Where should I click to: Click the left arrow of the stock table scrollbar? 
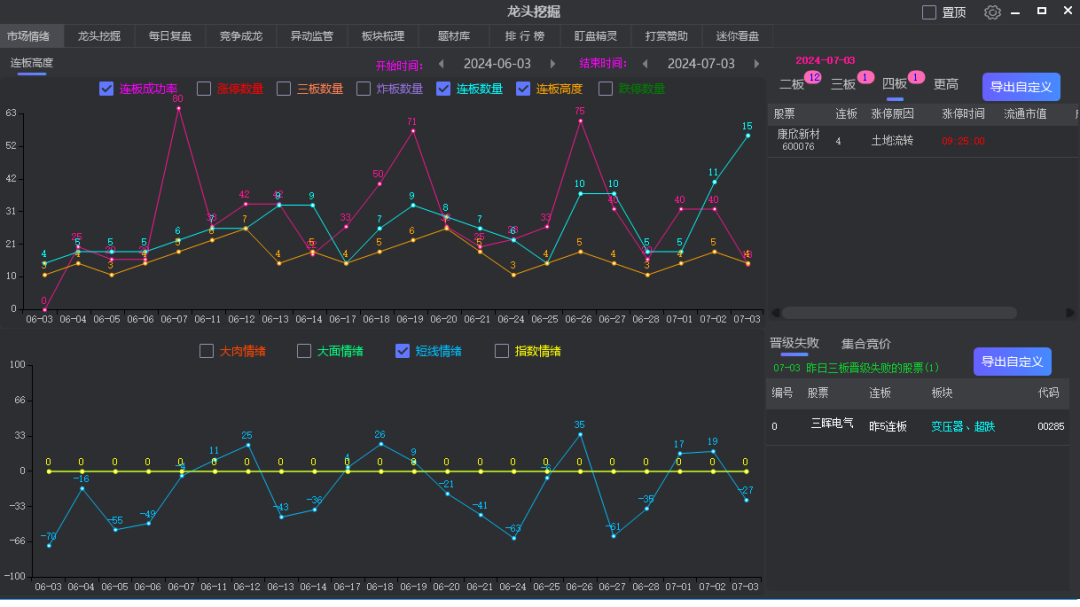pos(775,313)
